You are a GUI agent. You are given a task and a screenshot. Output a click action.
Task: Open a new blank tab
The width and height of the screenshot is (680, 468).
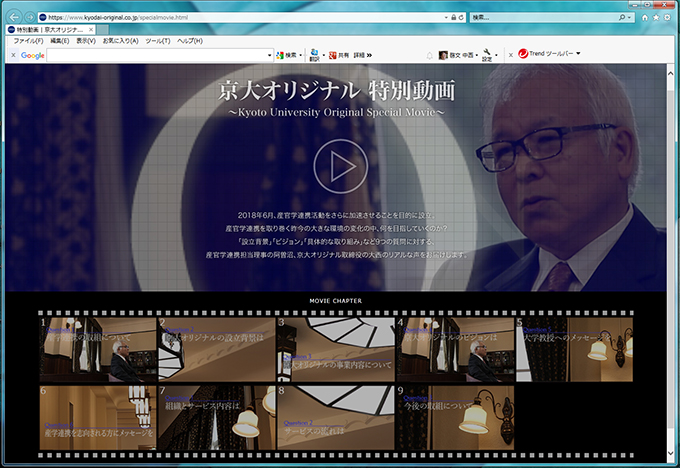coord(102,29)
